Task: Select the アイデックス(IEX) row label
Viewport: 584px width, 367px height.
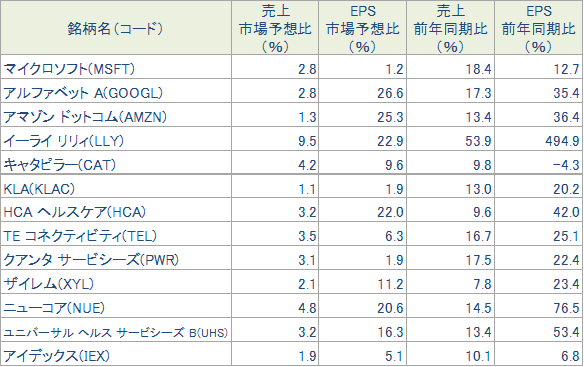Action: (57, 356)
